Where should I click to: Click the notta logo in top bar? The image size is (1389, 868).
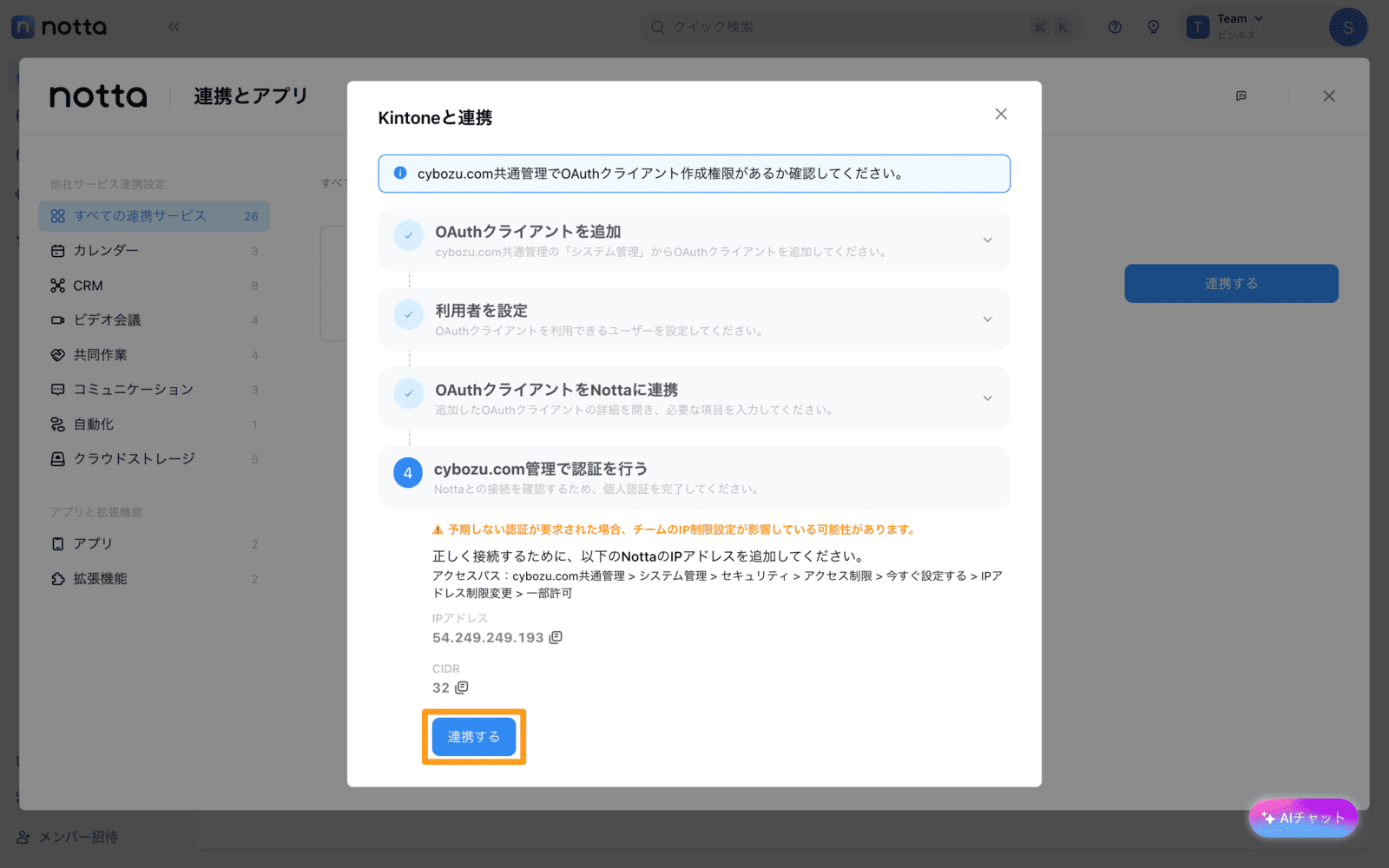click(x=59, y=27)
